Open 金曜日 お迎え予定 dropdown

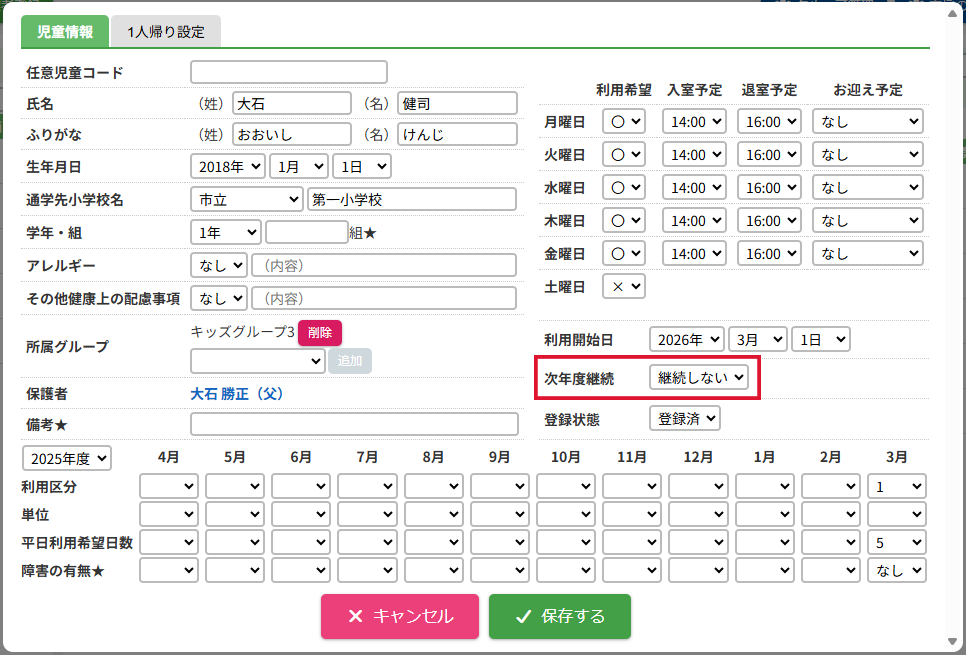point(867,253)
